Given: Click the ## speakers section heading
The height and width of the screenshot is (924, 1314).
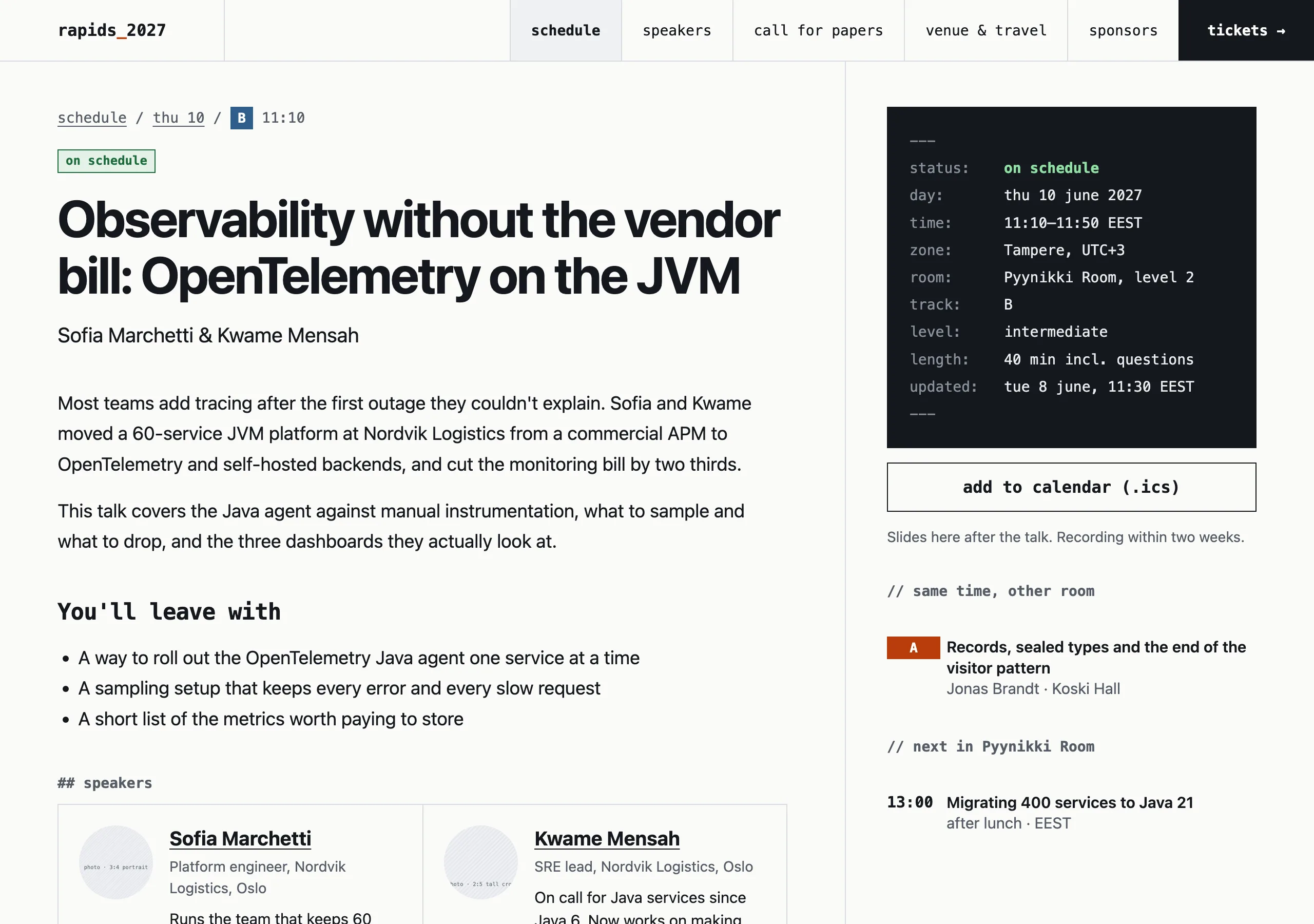Looking at the screenshot, I should click(x=105, y=783).
